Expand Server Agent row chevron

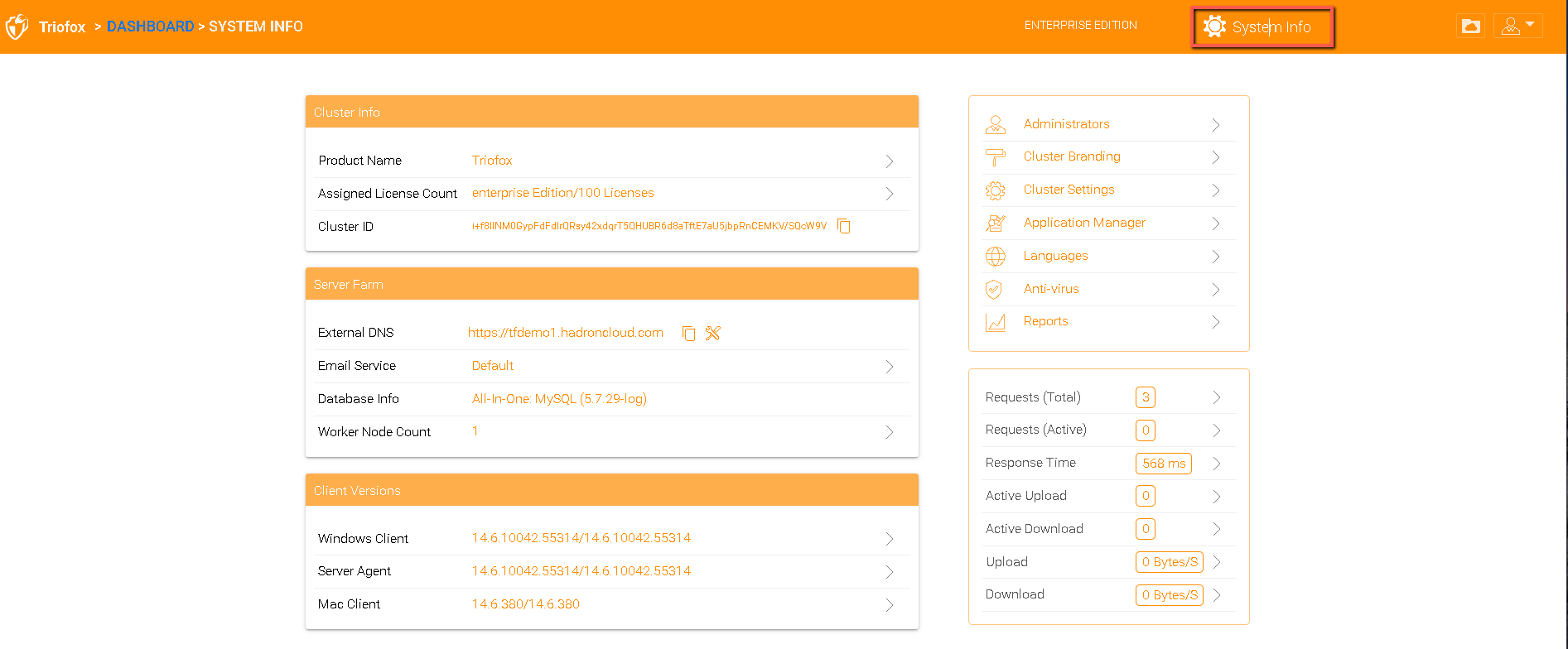(889, 572)
